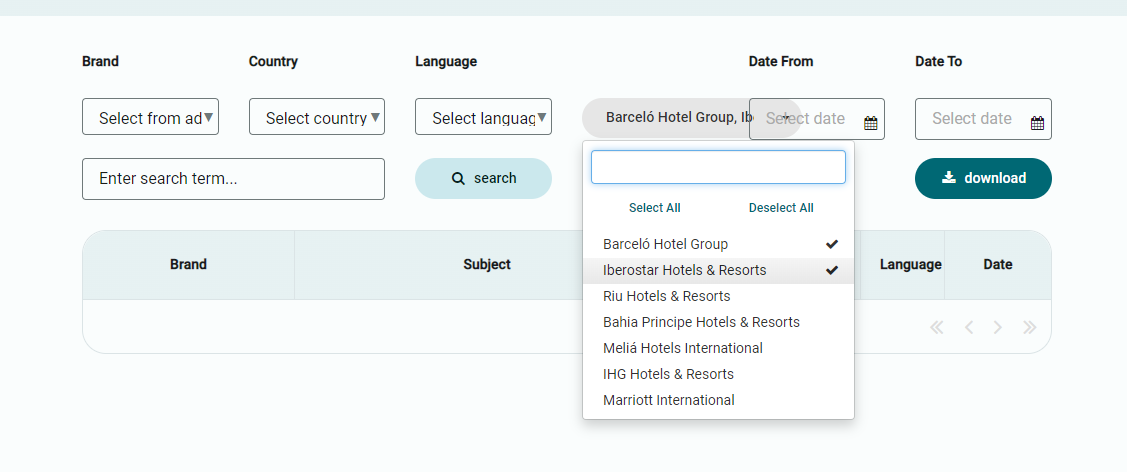
Task: Go to first page of results
Action: click(x=936, y=328)
